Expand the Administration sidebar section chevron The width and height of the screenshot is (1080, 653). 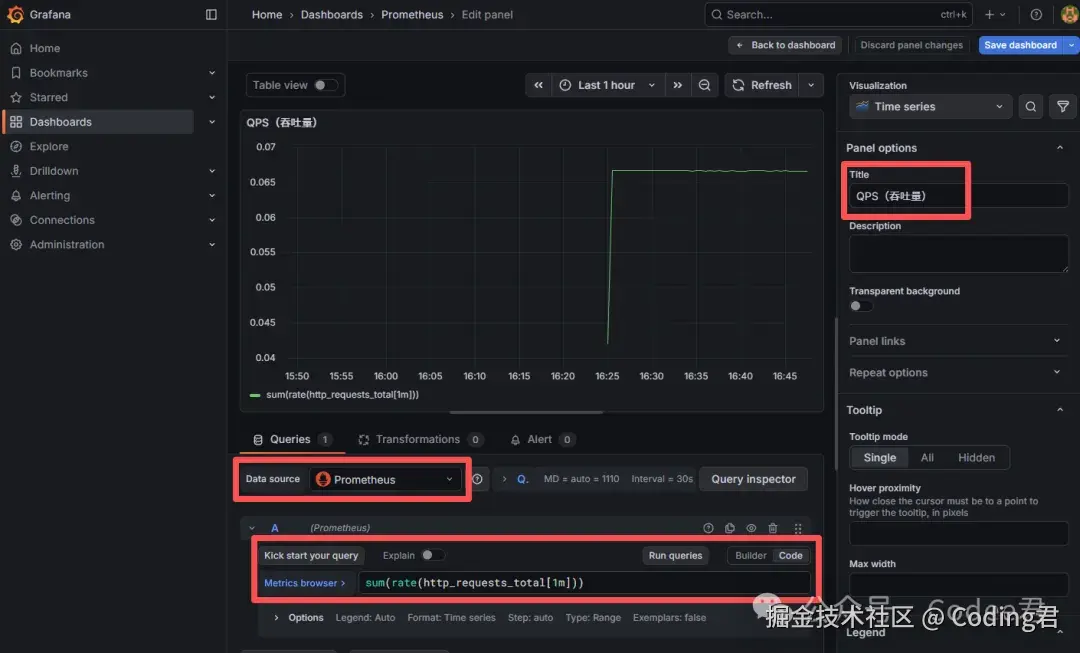212,245
